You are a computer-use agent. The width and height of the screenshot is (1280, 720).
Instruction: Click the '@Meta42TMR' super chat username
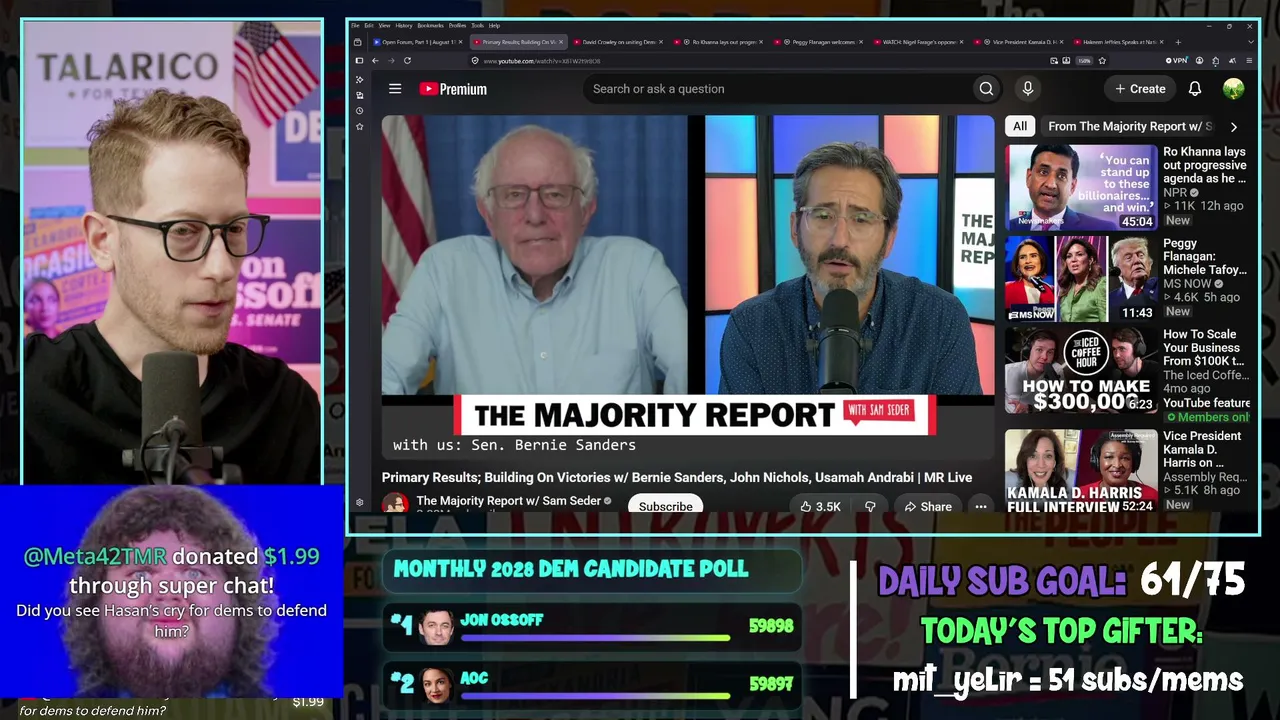[96, 557]
